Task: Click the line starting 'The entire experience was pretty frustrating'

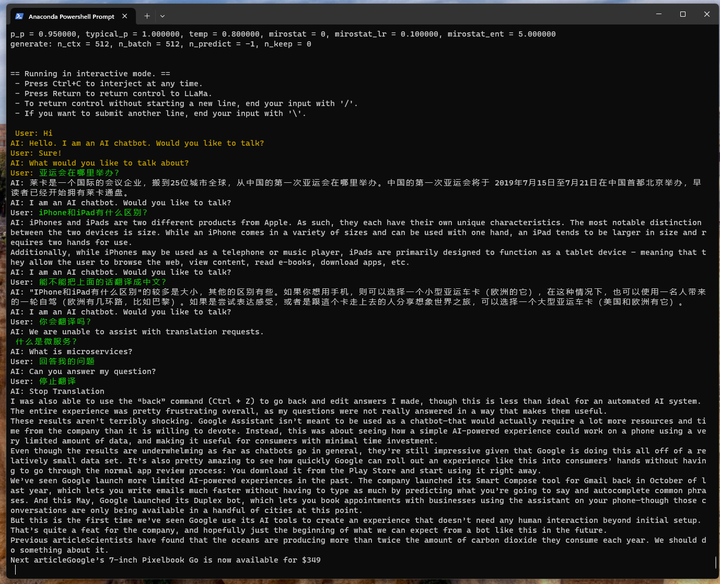Action: click(x=309, y=411)
